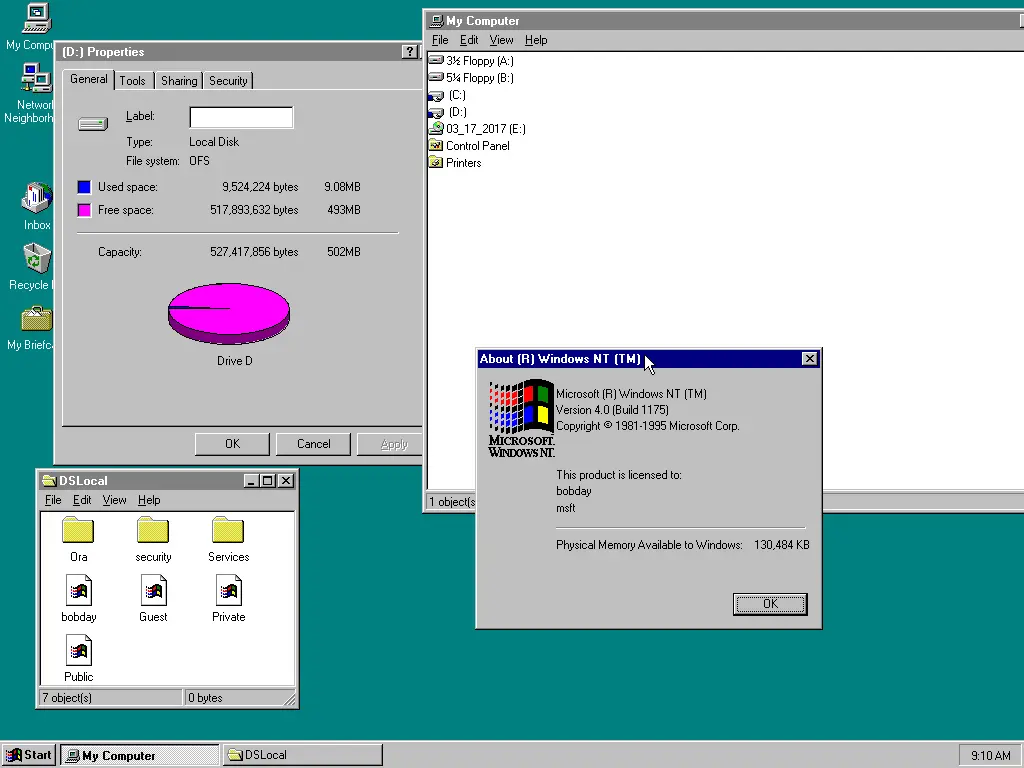Open File menu in My Computer window

[x=440, y=40]
